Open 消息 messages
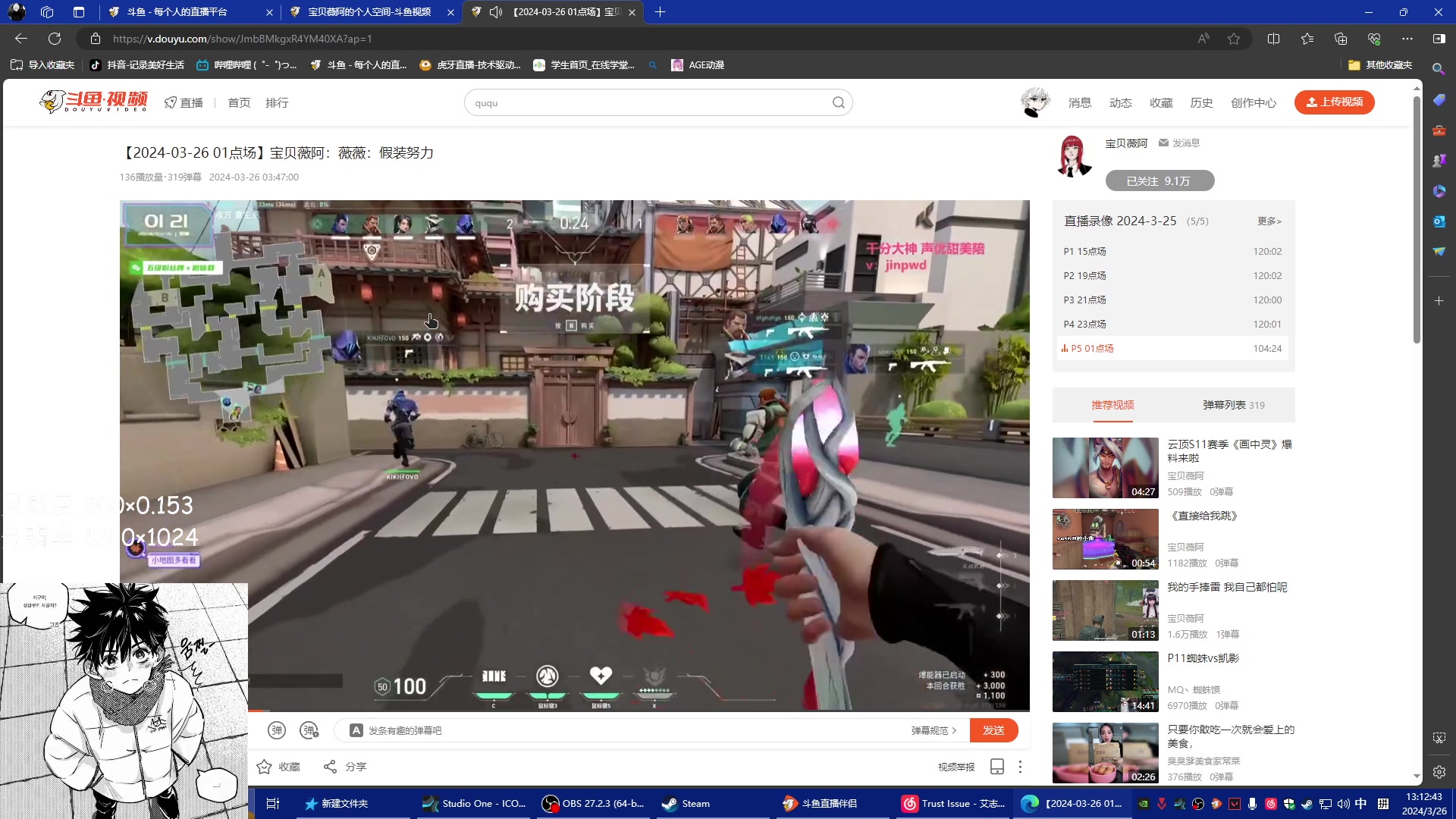Viewport: 1456px width, 819px height. pos(1080,102)
